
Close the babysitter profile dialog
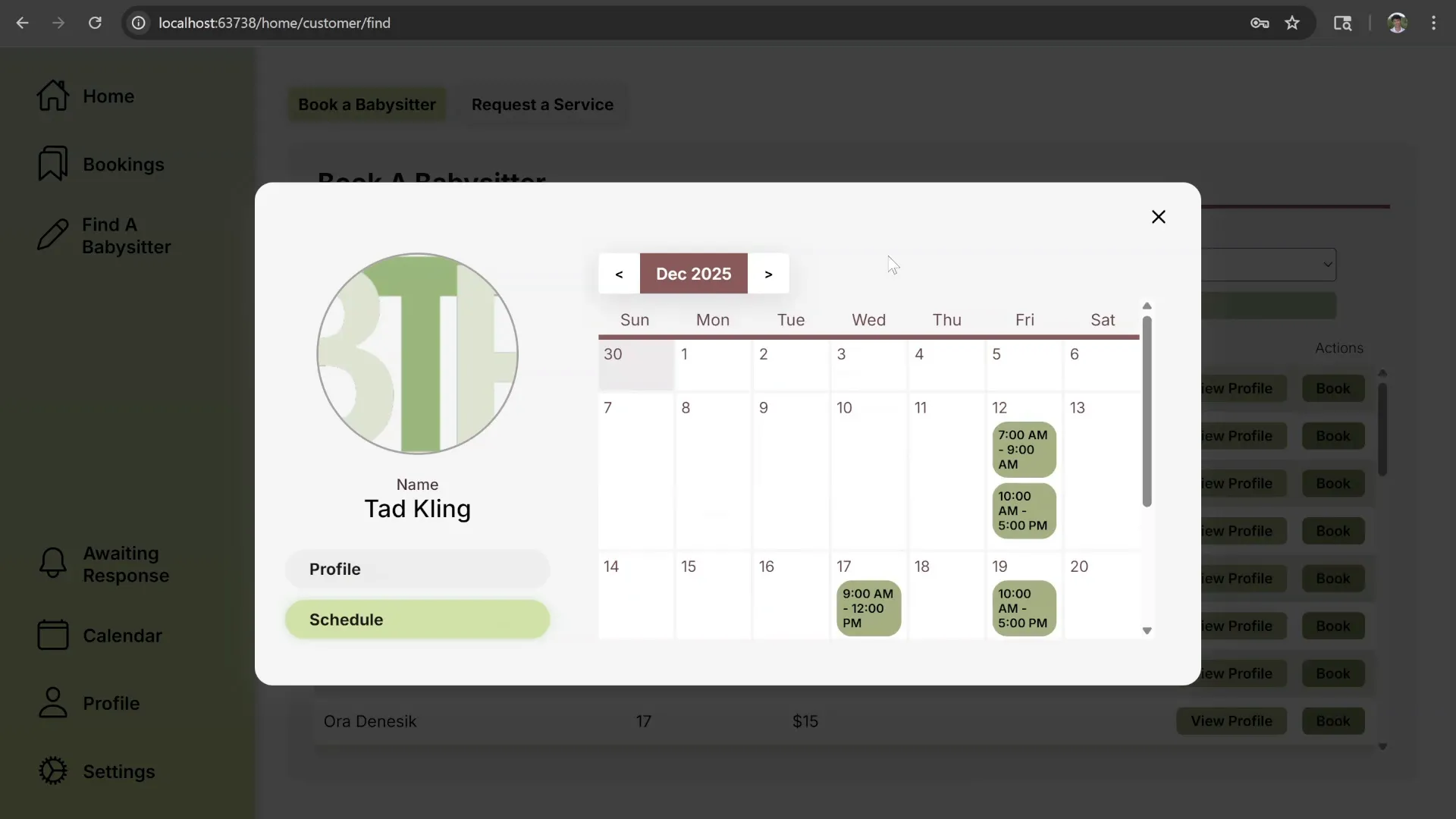(1158, 217)
